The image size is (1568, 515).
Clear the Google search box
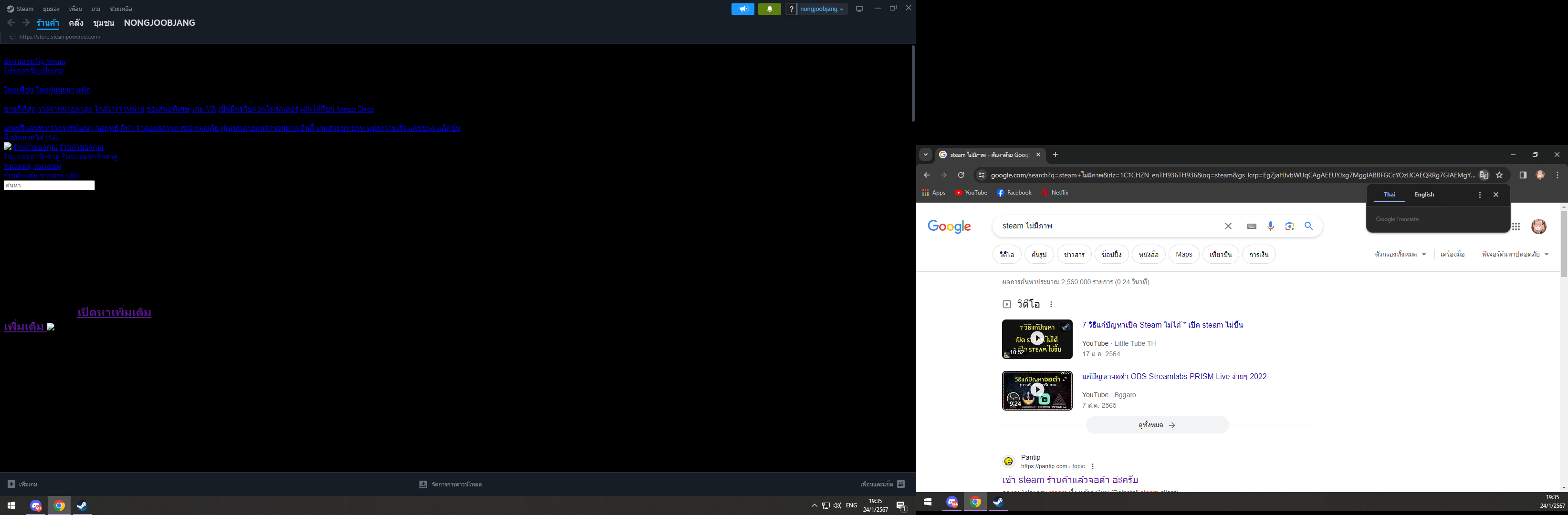point(1228,226)
